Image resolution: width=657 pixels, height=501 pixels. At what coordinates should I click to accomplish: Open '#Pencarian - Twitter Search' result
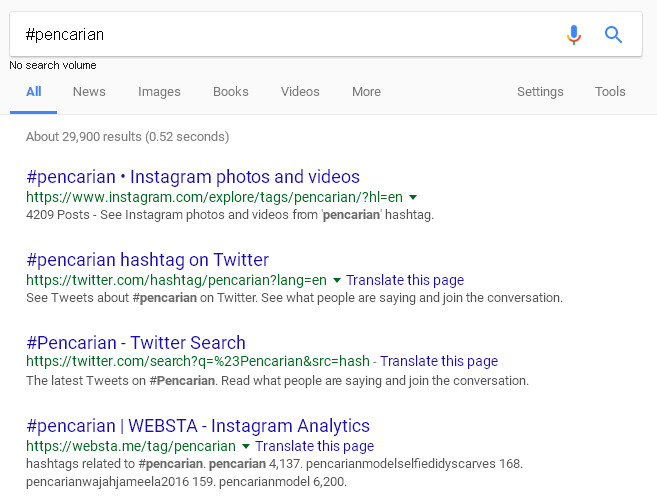point(136,343)
